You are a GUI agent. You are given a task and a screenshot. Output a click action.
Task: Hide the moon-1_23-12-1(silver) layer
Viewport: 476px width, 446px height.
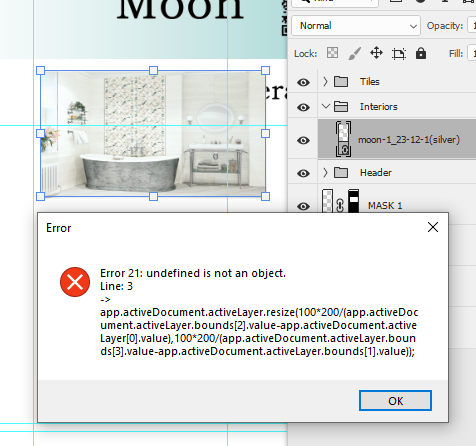pos(303,140)
